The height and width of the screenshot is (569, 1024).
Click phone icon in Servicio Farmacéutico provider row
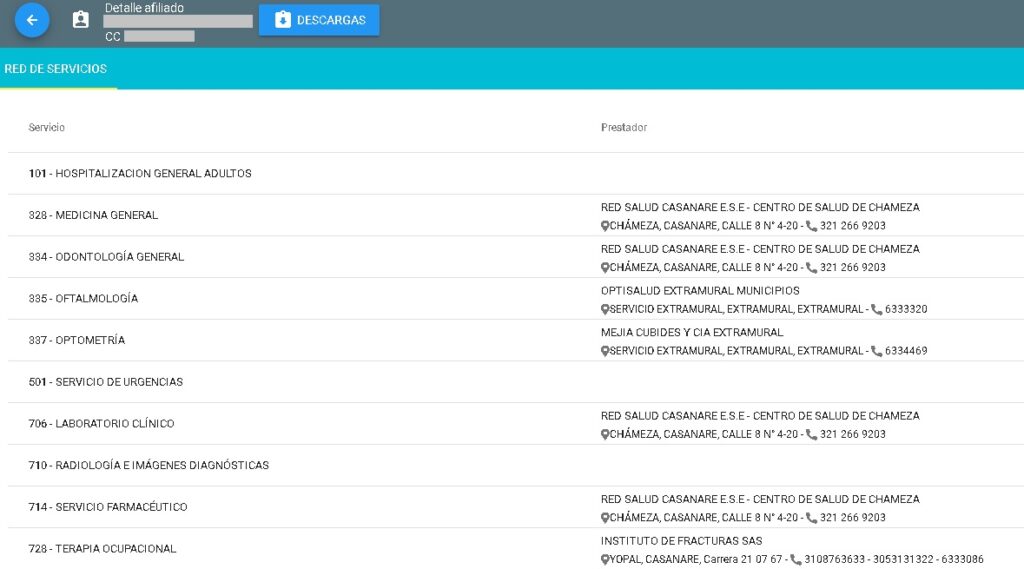811,518
